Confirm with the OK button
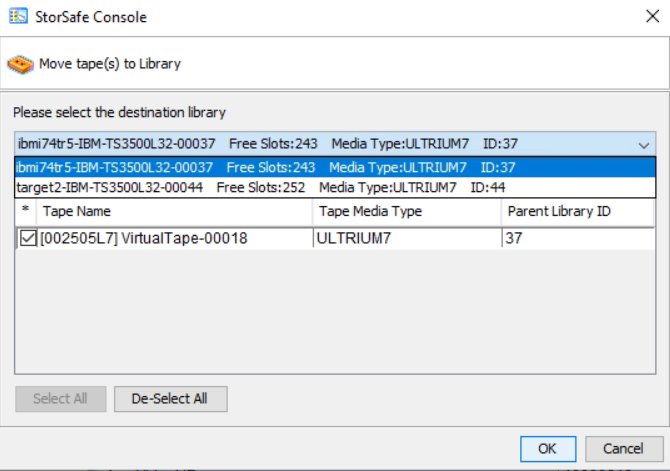Viewport: 670px width, 471px height. point(548,448)
